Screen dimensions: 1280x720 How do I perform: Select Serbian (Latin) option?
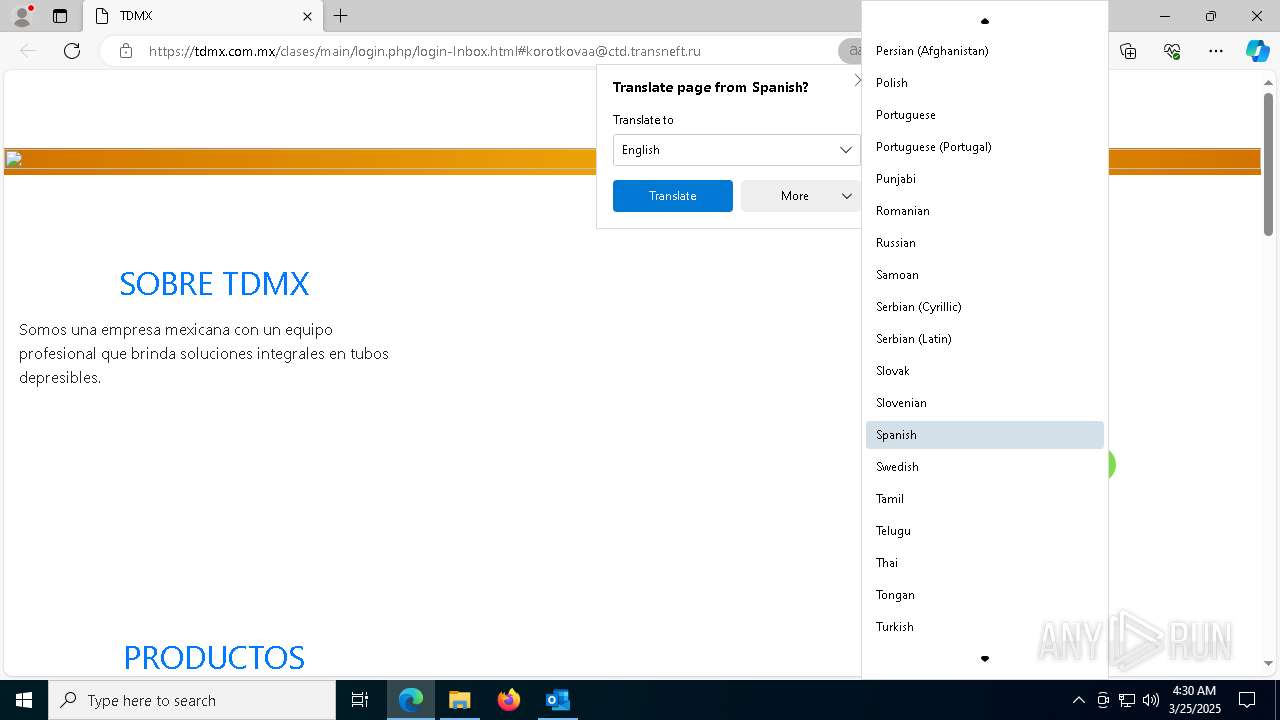click(985, 339)
